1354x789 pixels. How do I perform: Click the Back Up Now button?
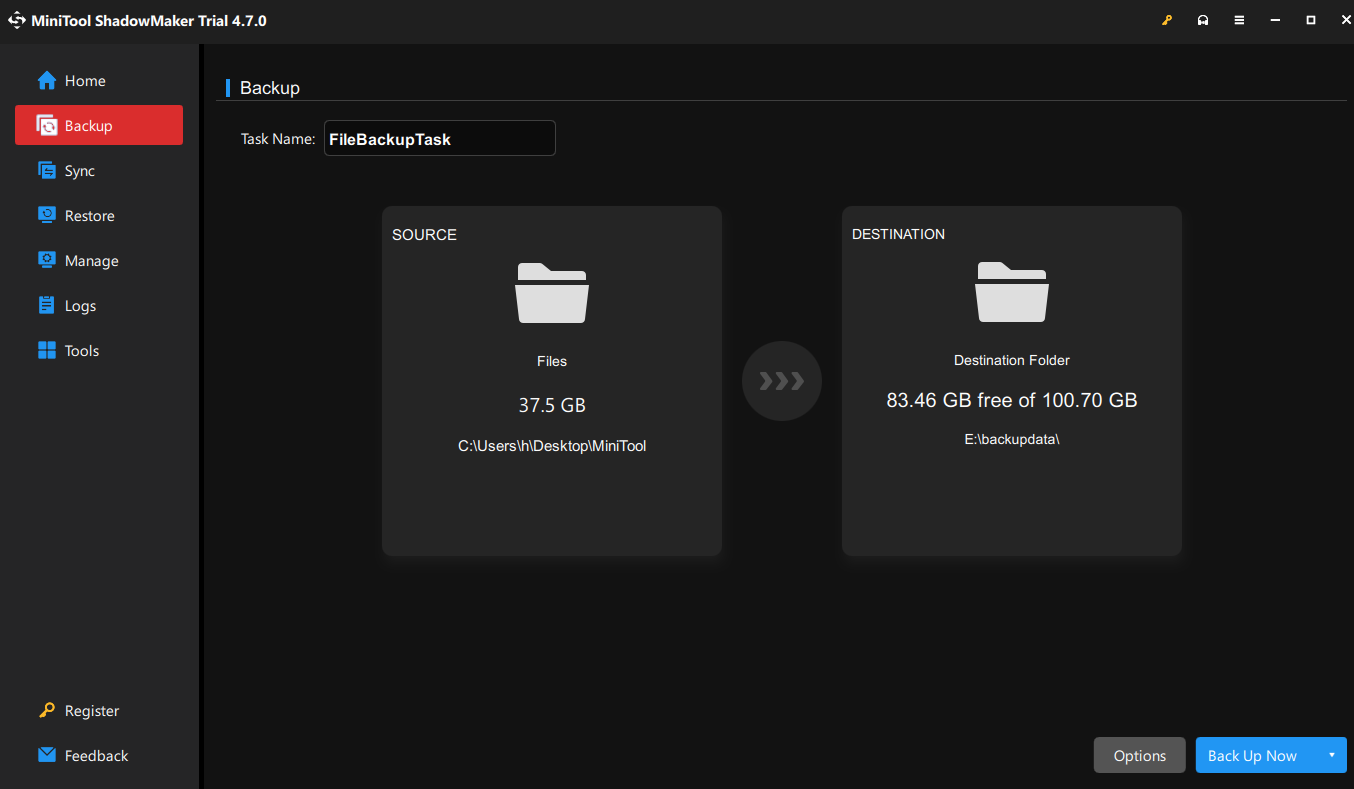(x=1252, y=756)
